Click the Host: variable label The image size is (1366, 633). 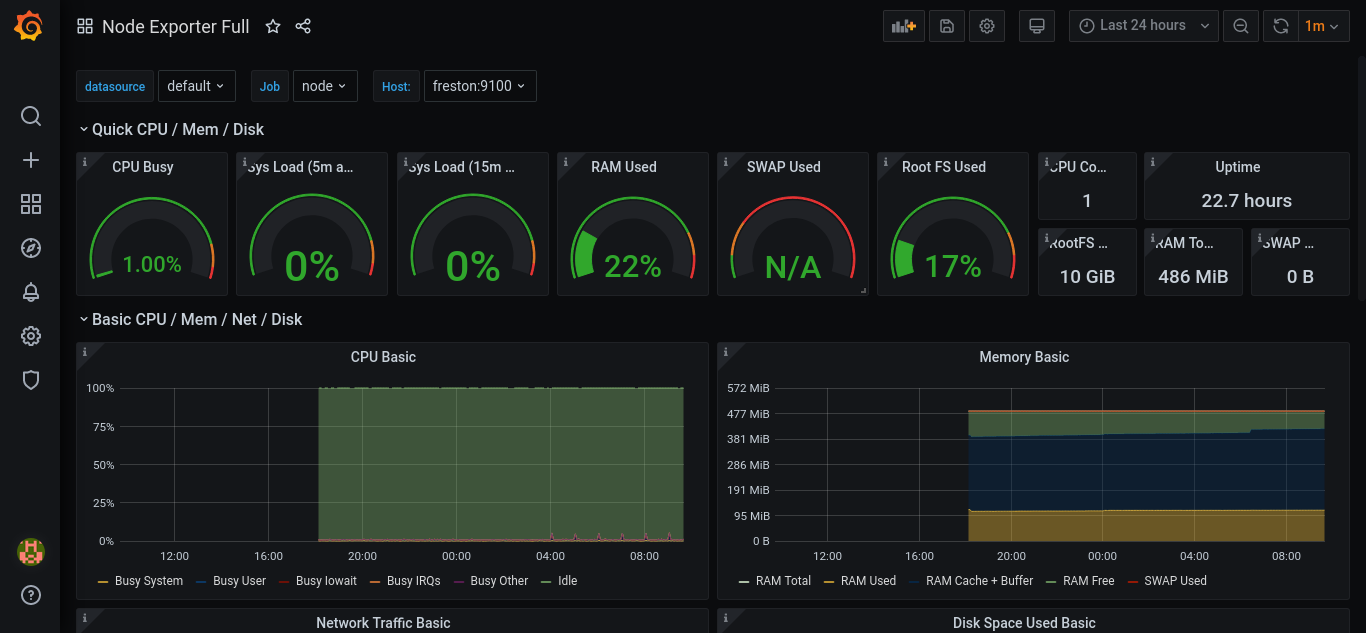(x=396, y=86)
